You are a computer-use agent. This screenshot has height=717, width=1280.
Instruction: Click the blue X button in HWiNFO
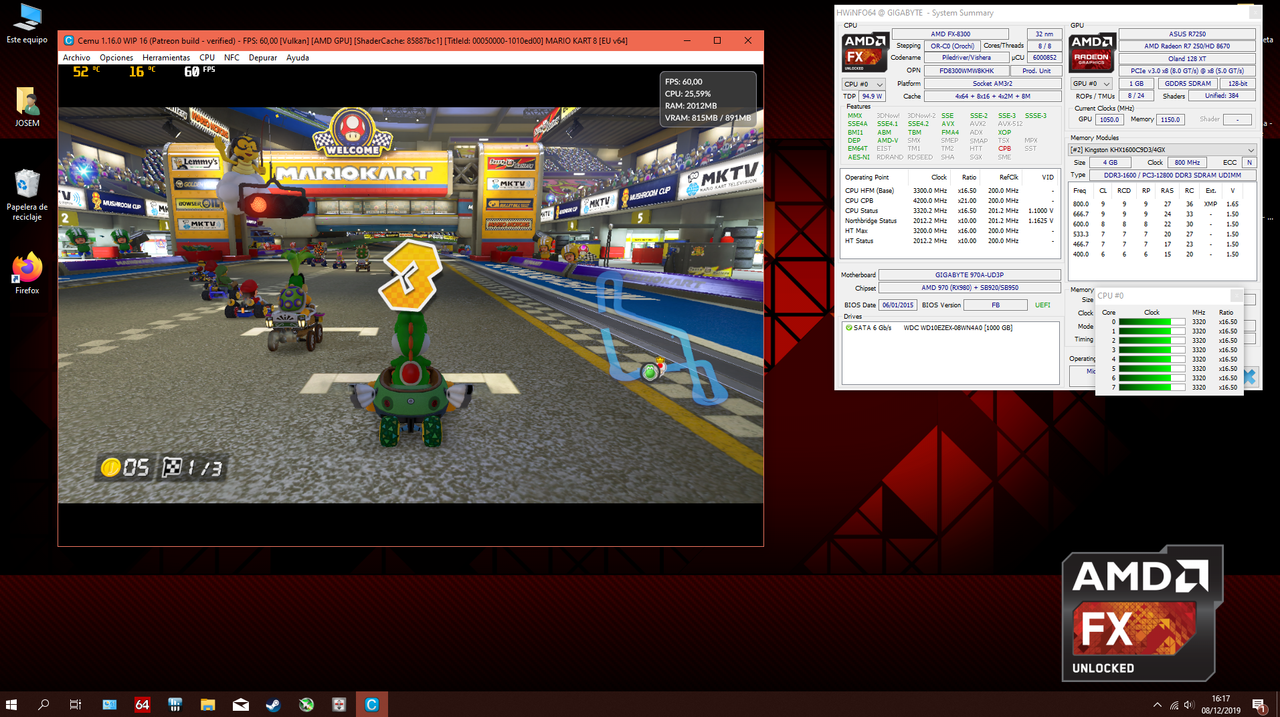pos(1247,376)
